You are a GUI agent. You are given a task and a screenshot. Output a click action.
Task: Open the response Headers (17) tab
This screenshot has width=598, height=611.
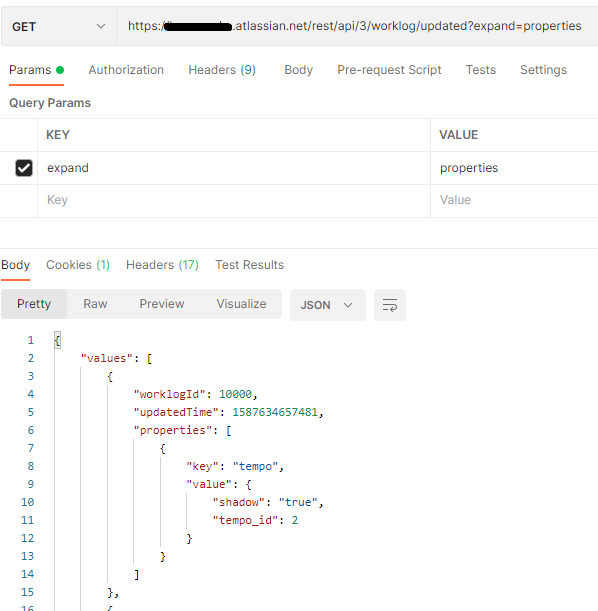(162, 265)
